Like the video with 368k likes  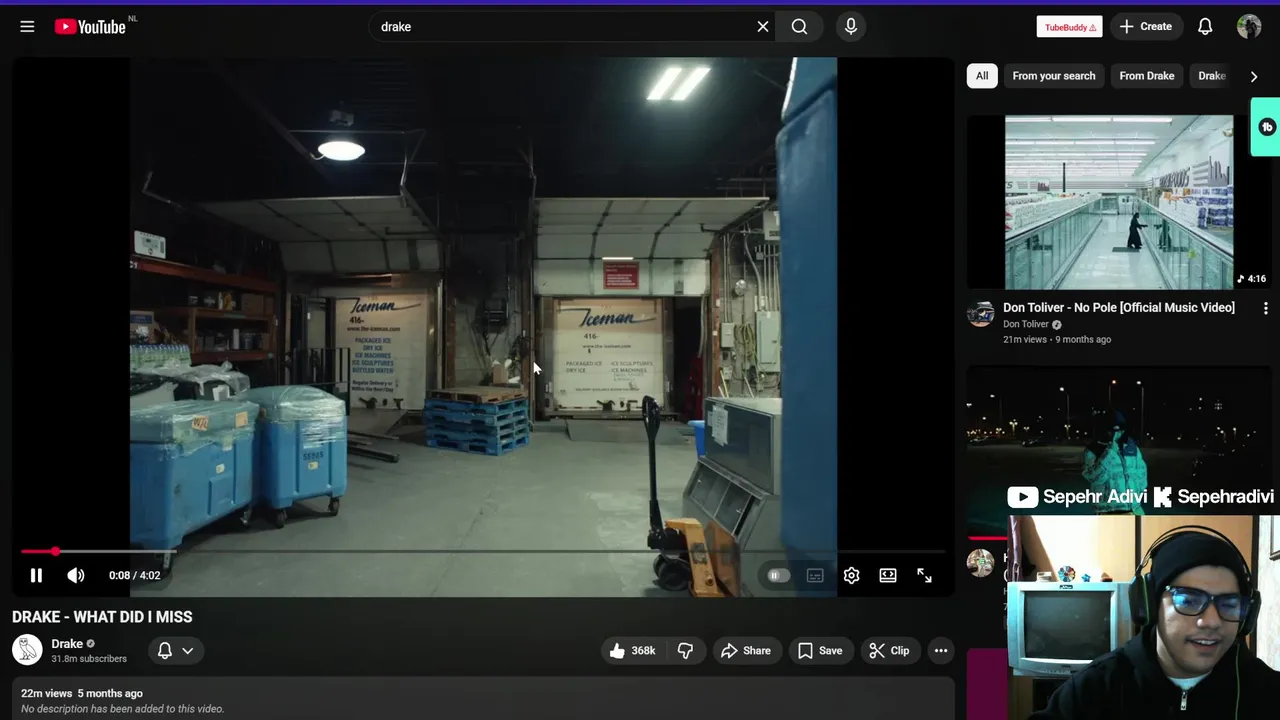(x=632, y=650)
